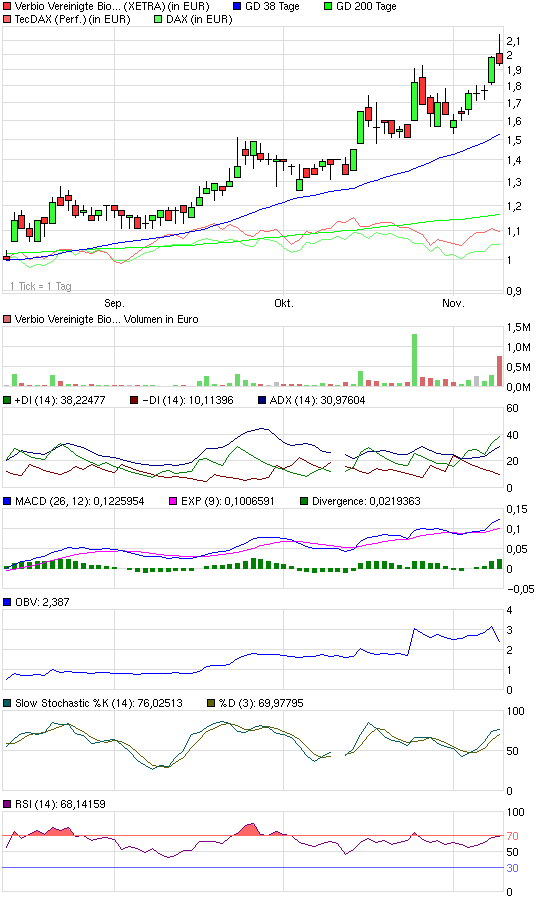The height and width of the screenshot is (913, 545).
Task: Click the light green DAX legend swatch
Action: point(158,20)
